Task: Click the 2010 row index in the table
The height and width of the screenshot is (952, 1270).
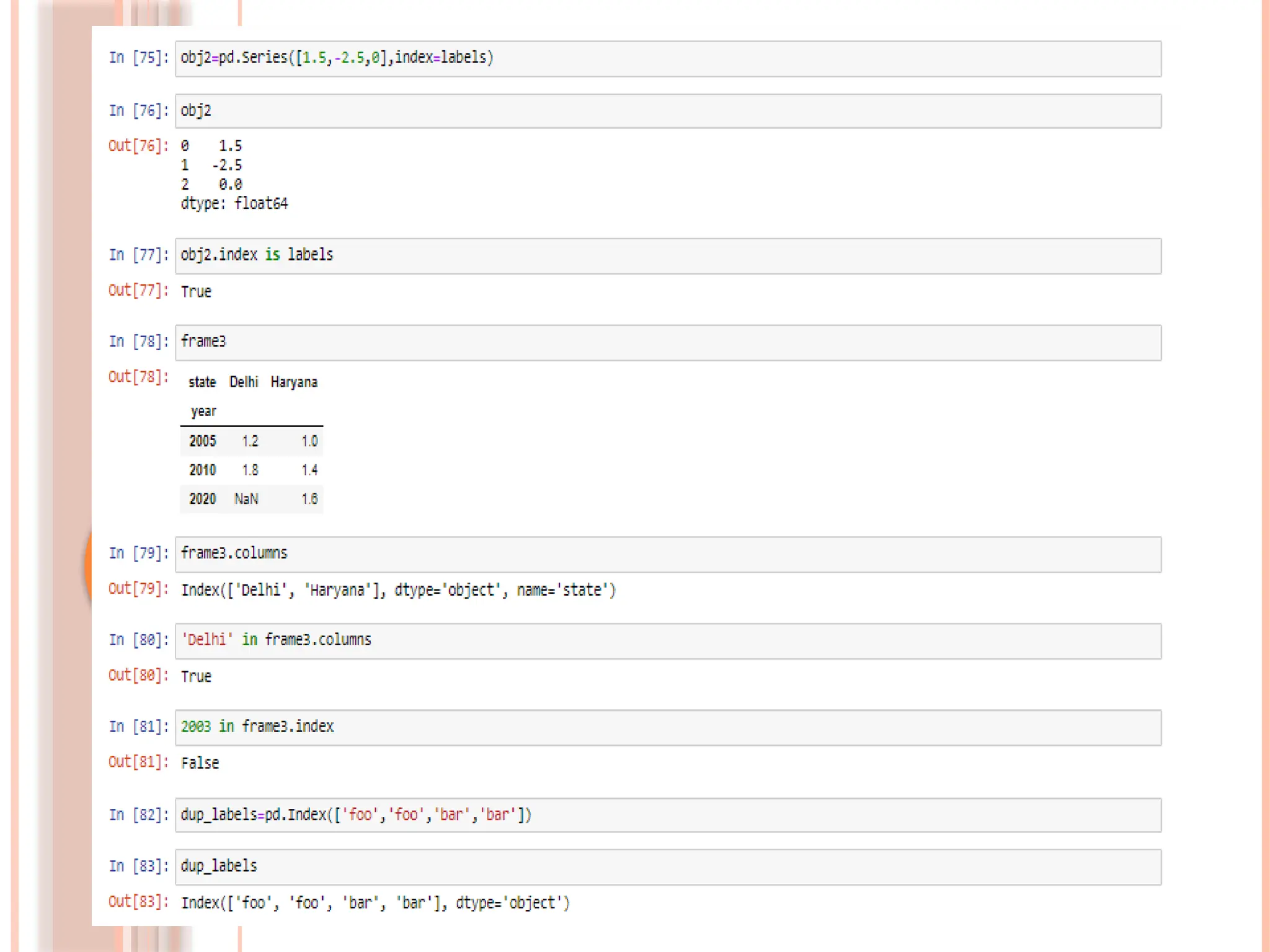Action: tap(203, 470)
